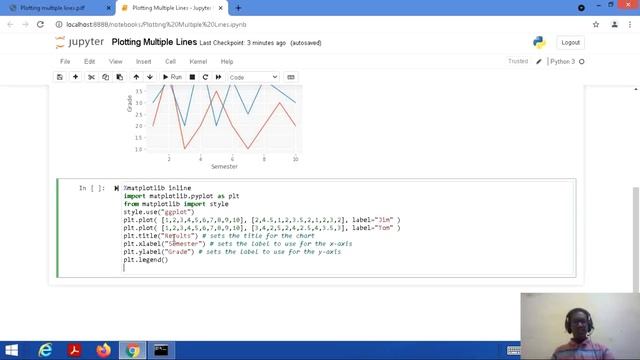
Task: Open Adobe Acrobat Reader from the taskbar
Action: click(x=74, y=350)
